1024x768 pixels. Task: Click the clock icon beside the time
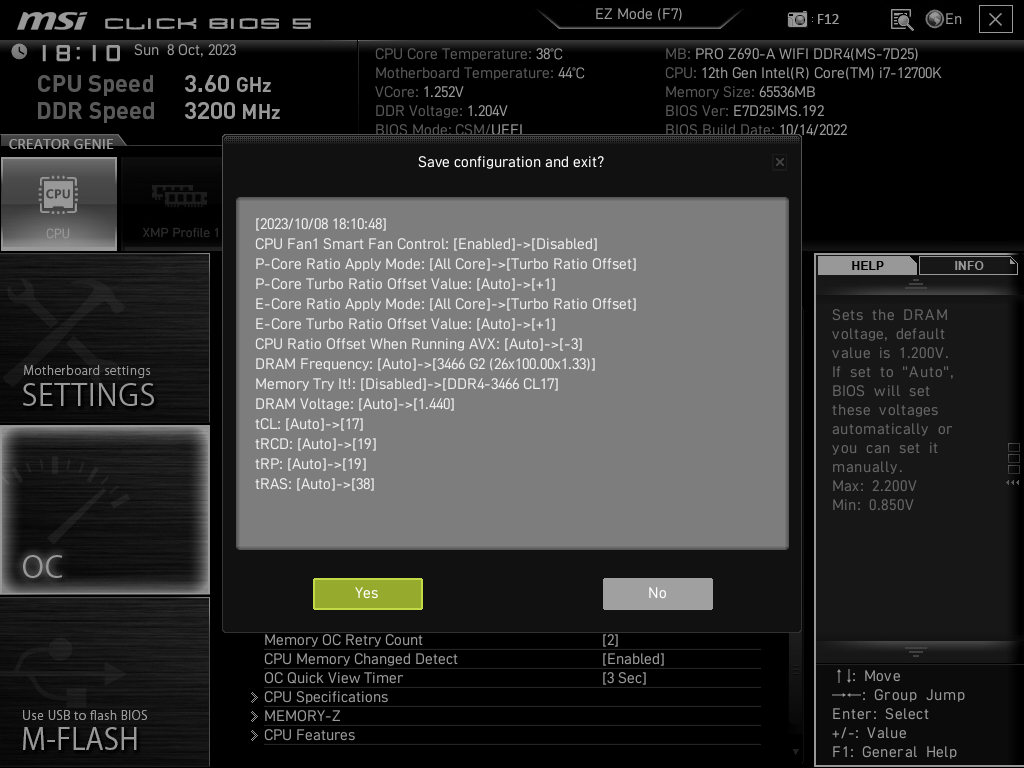pos(20,51)
